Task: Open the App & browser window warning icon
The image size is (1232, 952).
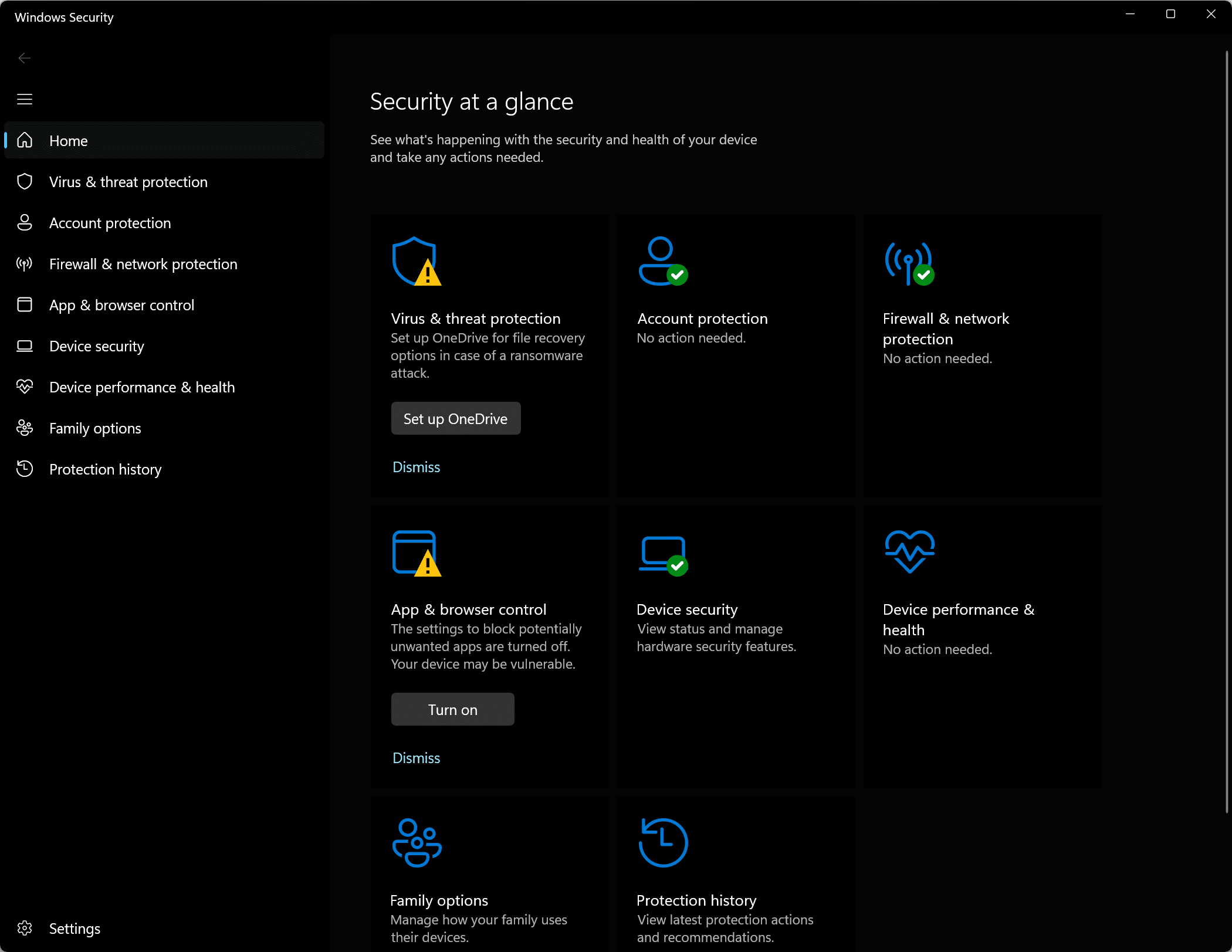Action: (x=417, y=553)
